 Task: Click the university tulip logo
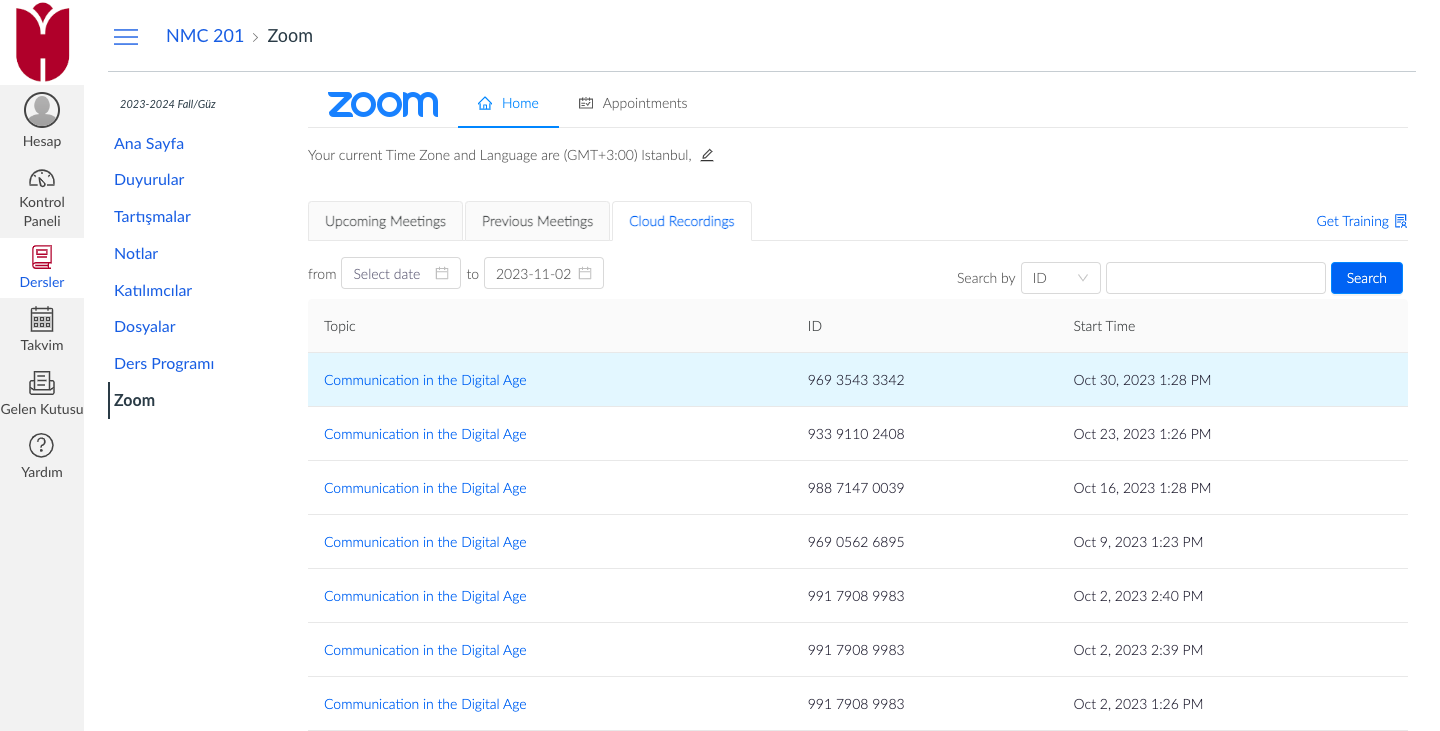coord(42,42)
